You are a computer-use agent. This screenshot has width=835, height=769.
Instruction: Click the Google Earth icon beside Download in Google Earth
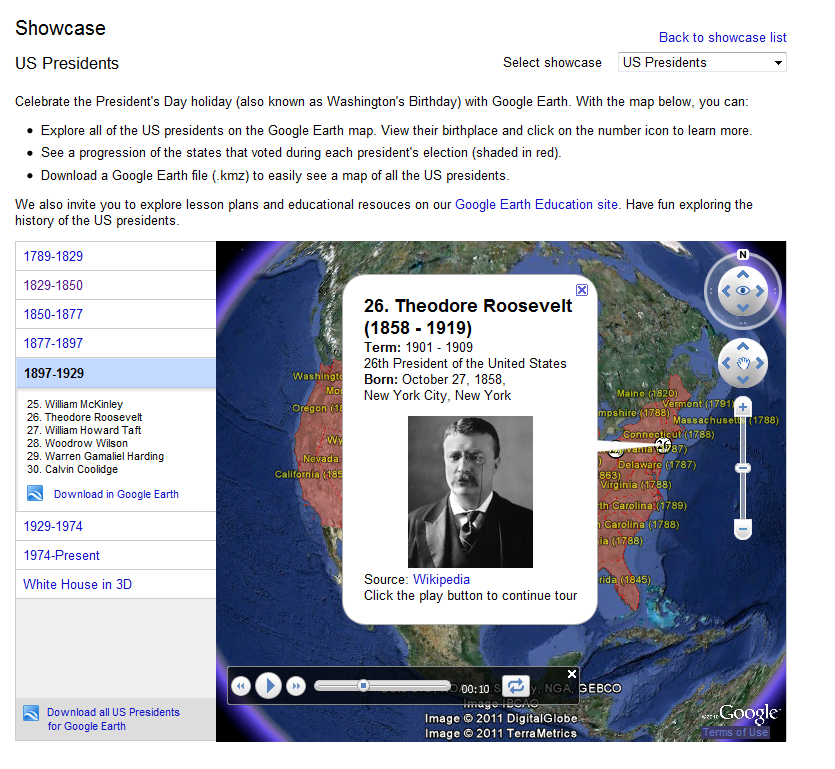pyautogui.click(x=35, y=493)
